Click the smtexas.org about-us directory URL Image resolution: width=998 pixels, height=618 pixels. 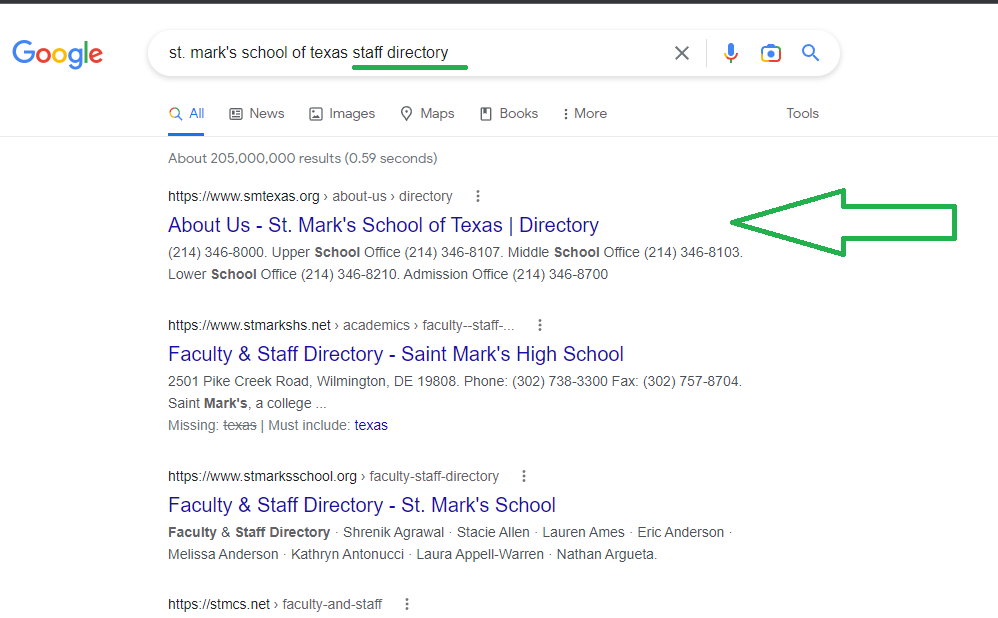pyautogui.click(x=310, y=197)
